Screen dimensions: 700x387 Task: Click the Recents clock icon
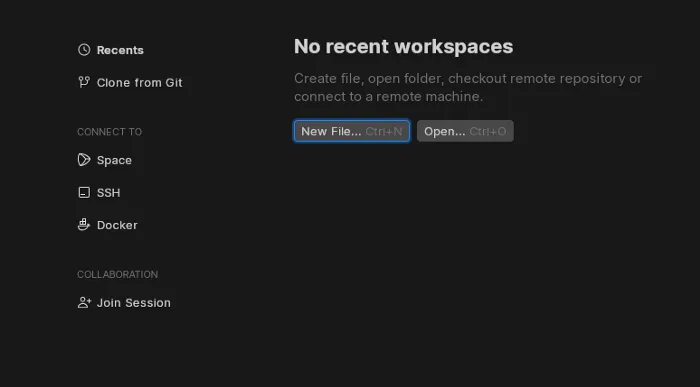click(x=84, y=50)
